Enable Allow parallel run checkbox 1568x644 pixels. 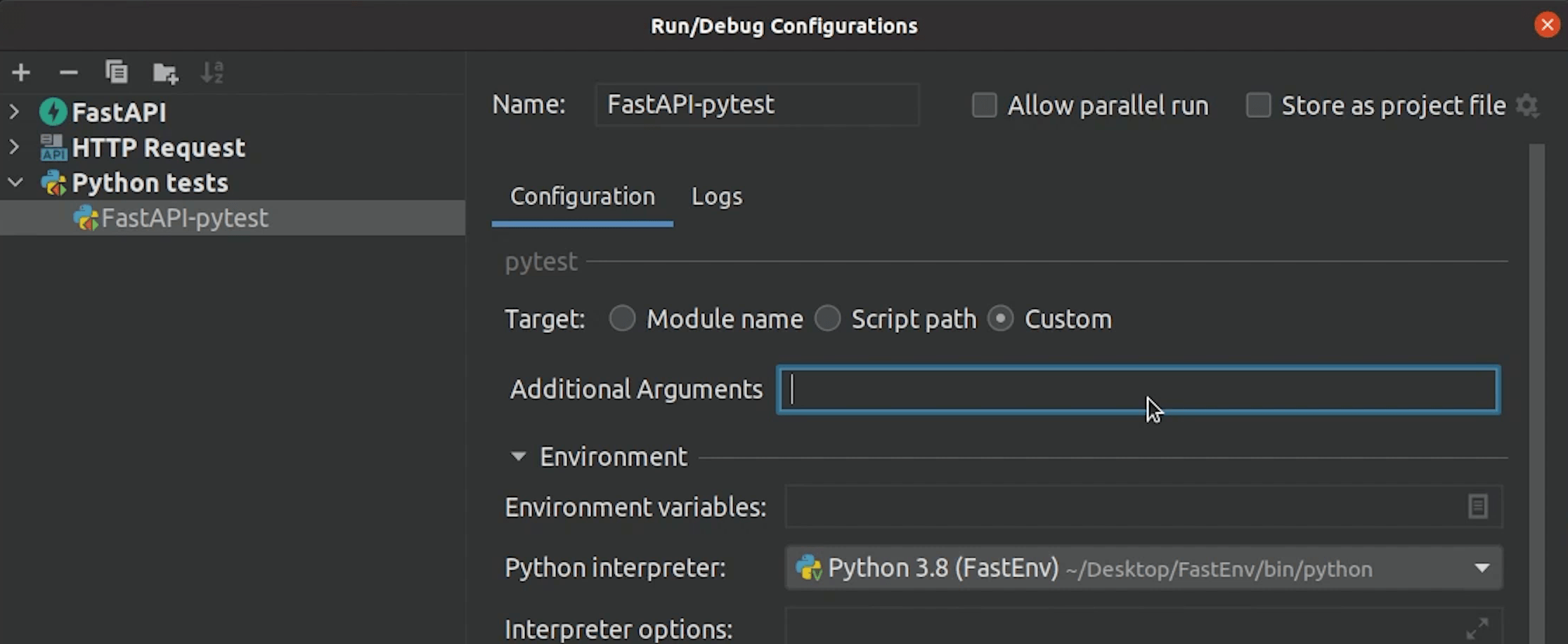click(984, 106)
